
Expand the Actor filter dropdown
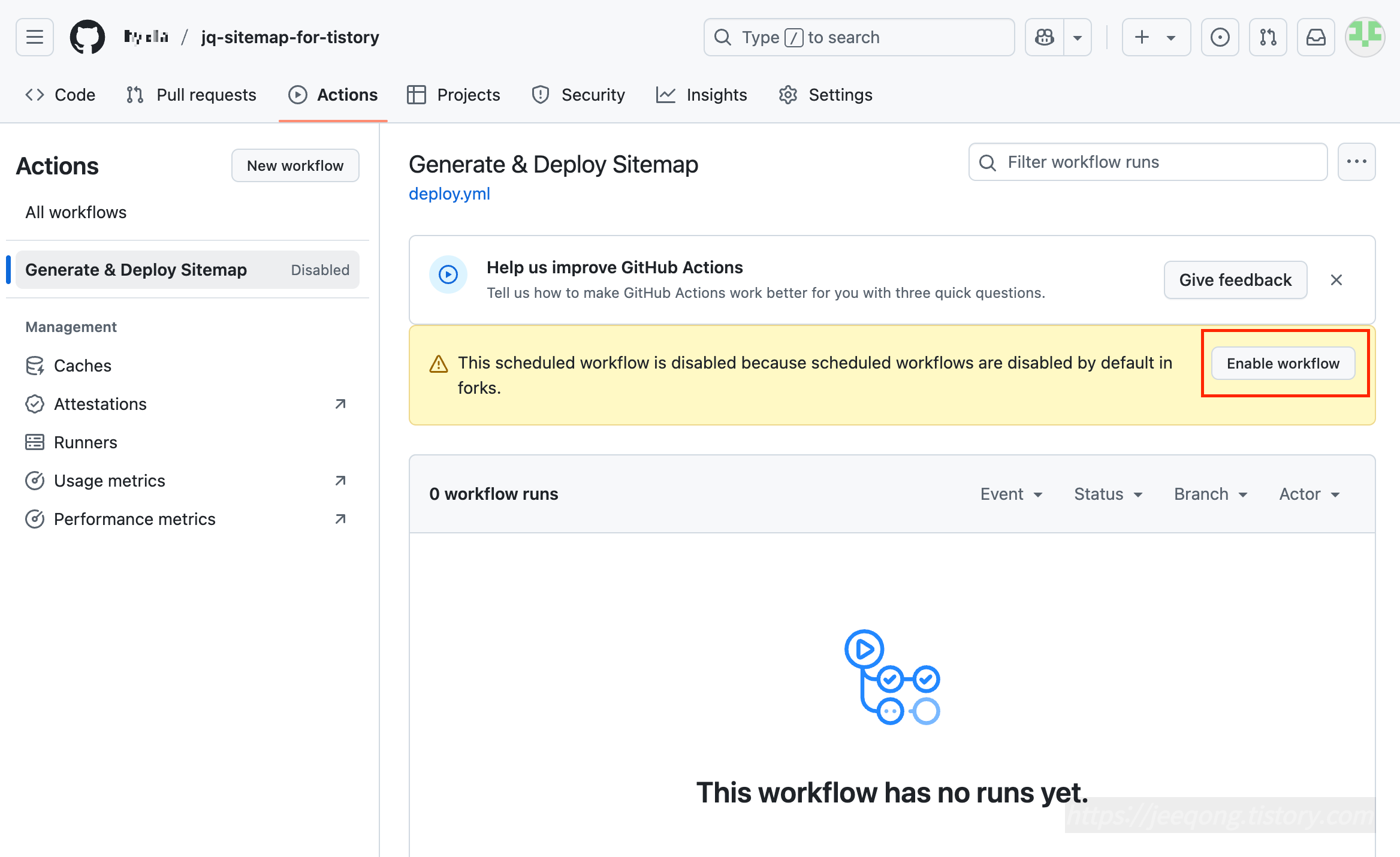click(x=1310, y=494)
